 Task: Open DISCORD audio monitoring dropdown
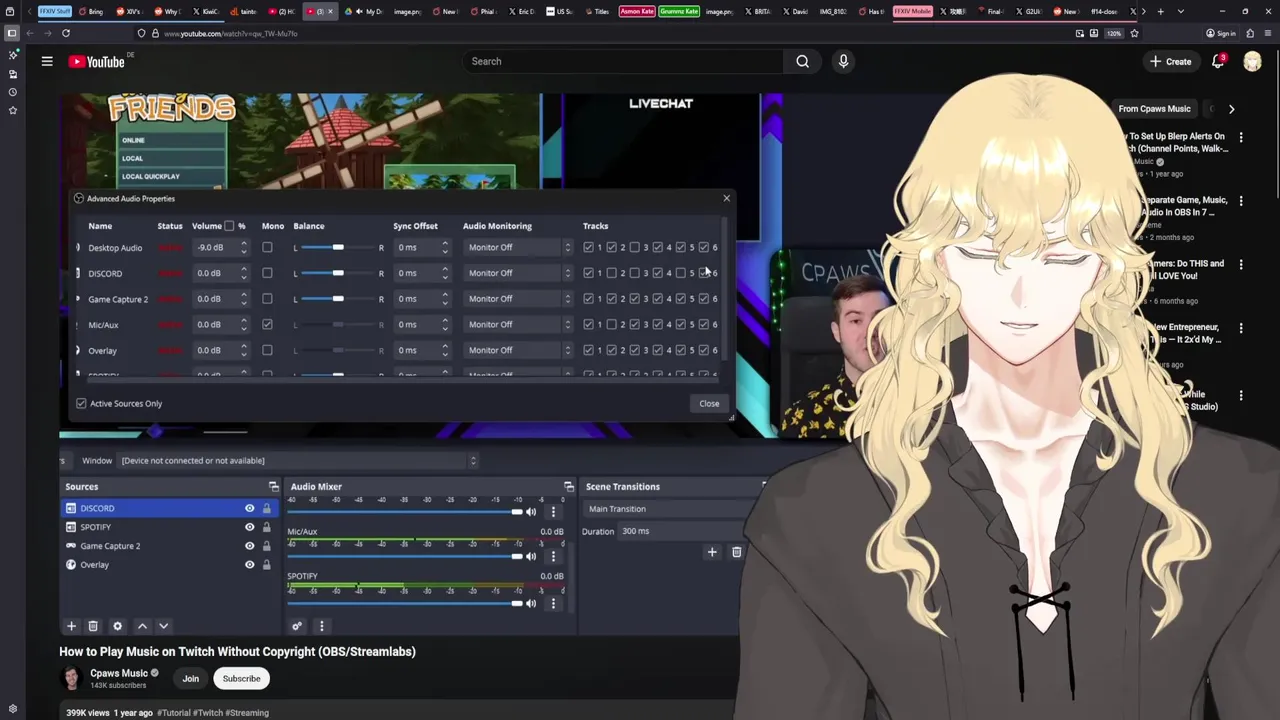click(518, 273)
